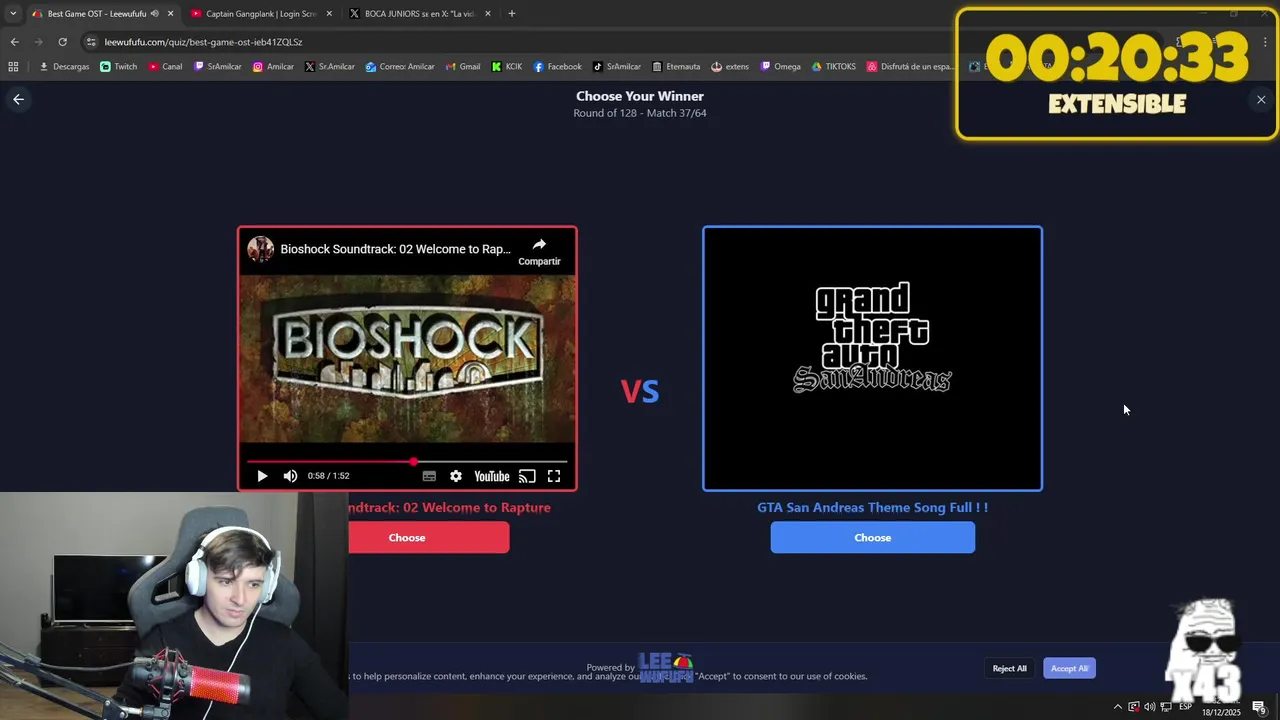Reload the current page
1280x720 pixels.
pyautogui.click(x=62, y=42)
